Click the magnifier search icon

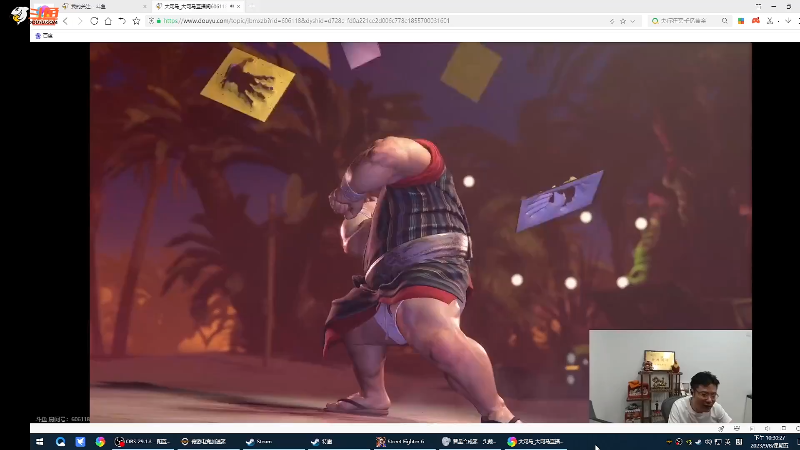tap(724, 21)
